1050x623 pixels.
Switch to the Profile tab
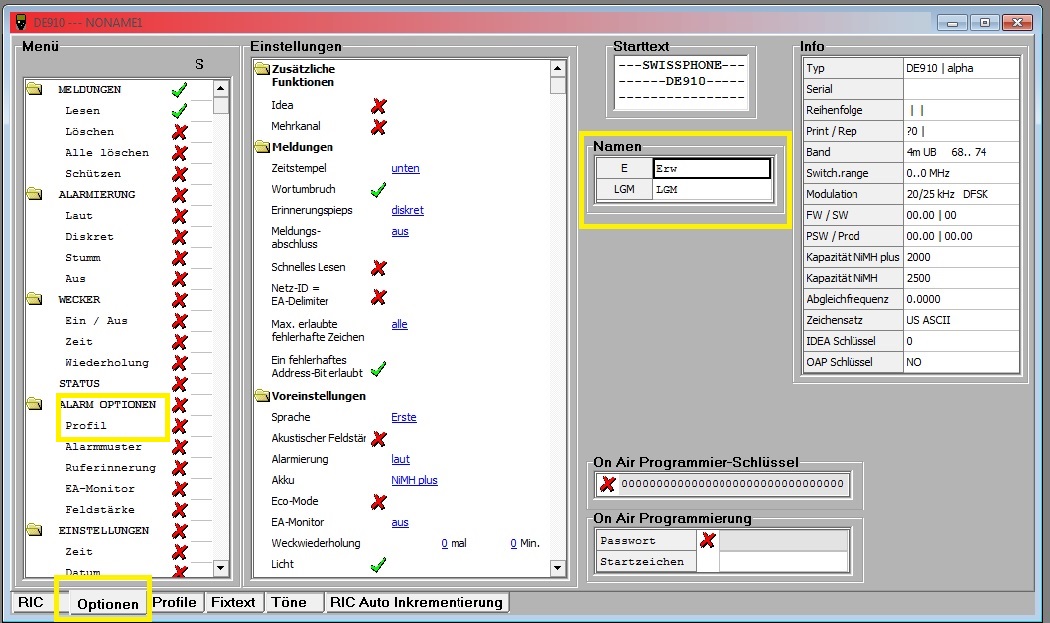click(174, 603)
